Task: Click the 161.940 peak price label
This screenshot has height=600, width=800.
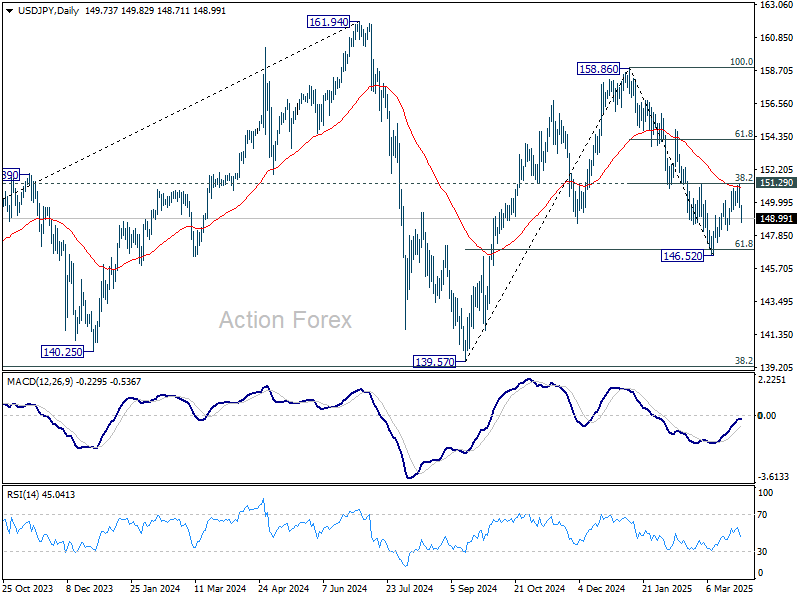Action: (329, 22)
